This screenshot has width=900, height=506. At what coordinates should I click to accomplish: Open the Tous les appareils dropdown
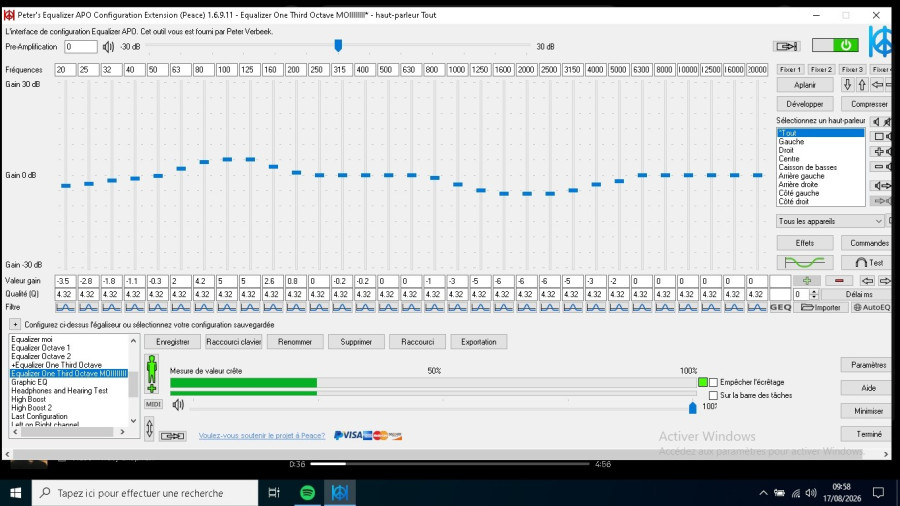pos(830,221)
